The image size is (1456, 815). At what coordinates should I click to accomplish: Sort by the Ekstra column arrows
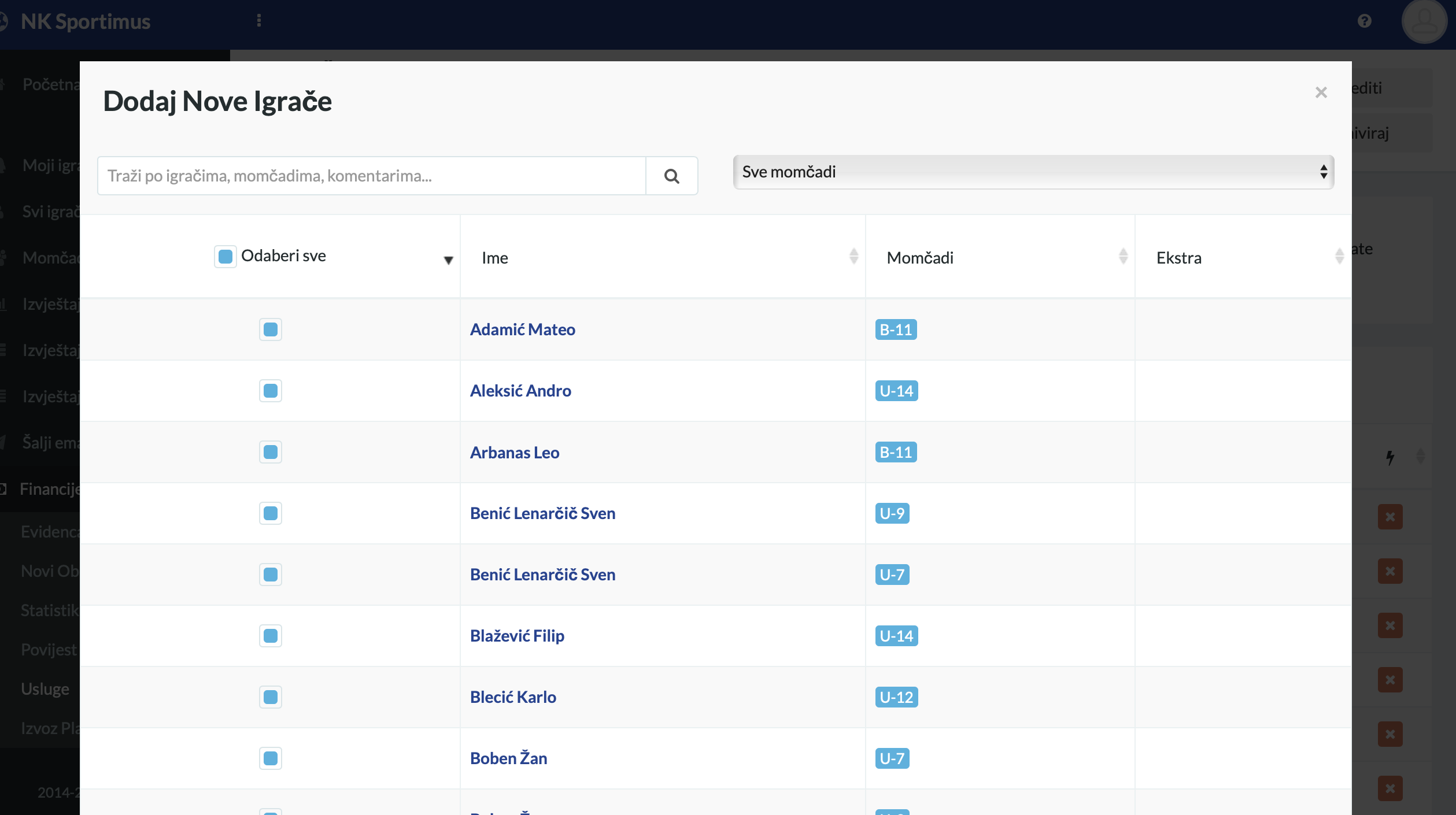pyautogui.click(x=1339, y=256)
